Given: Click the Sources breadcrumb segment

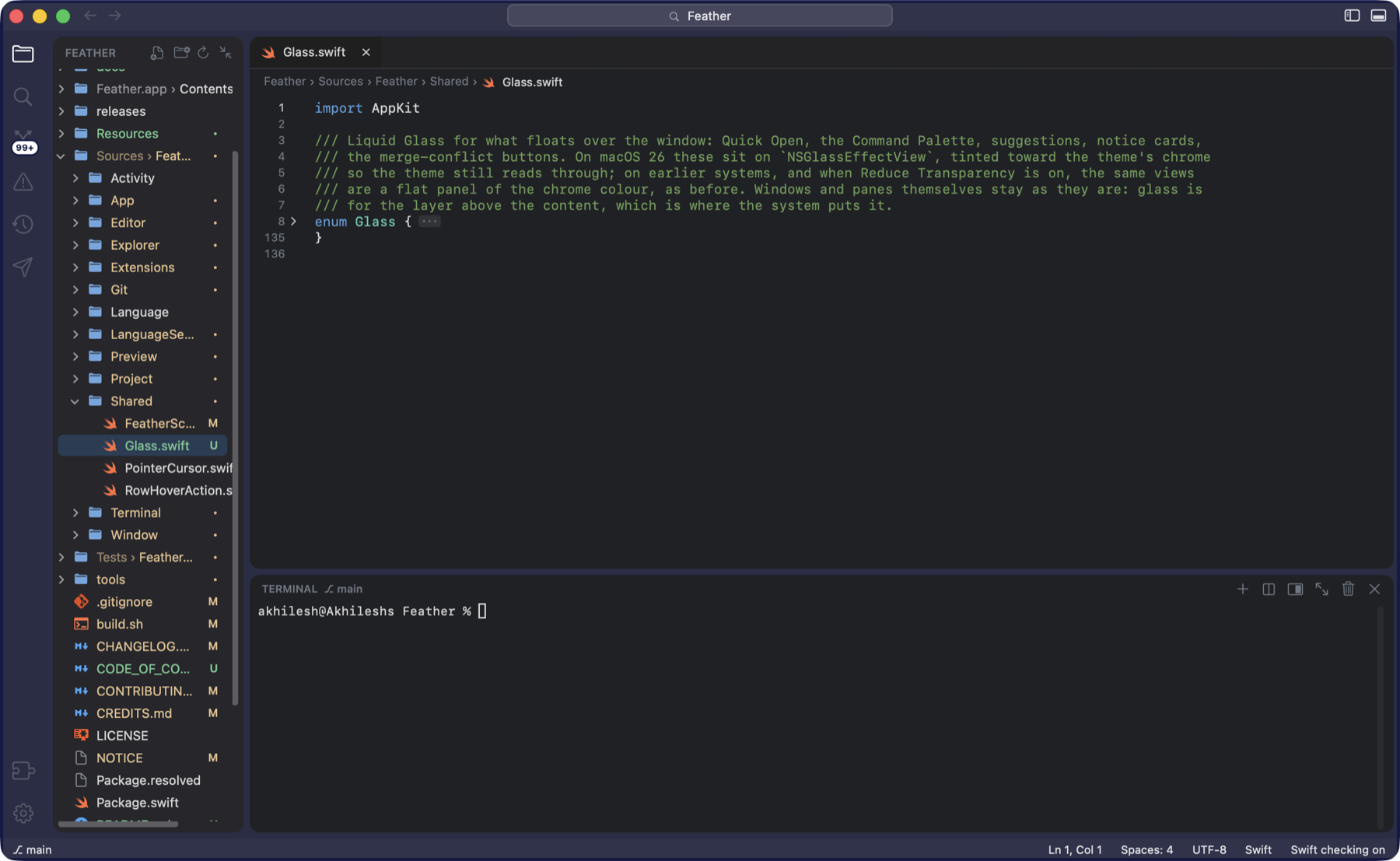Looking at the screenshot, I should click(x=341, y=82).
